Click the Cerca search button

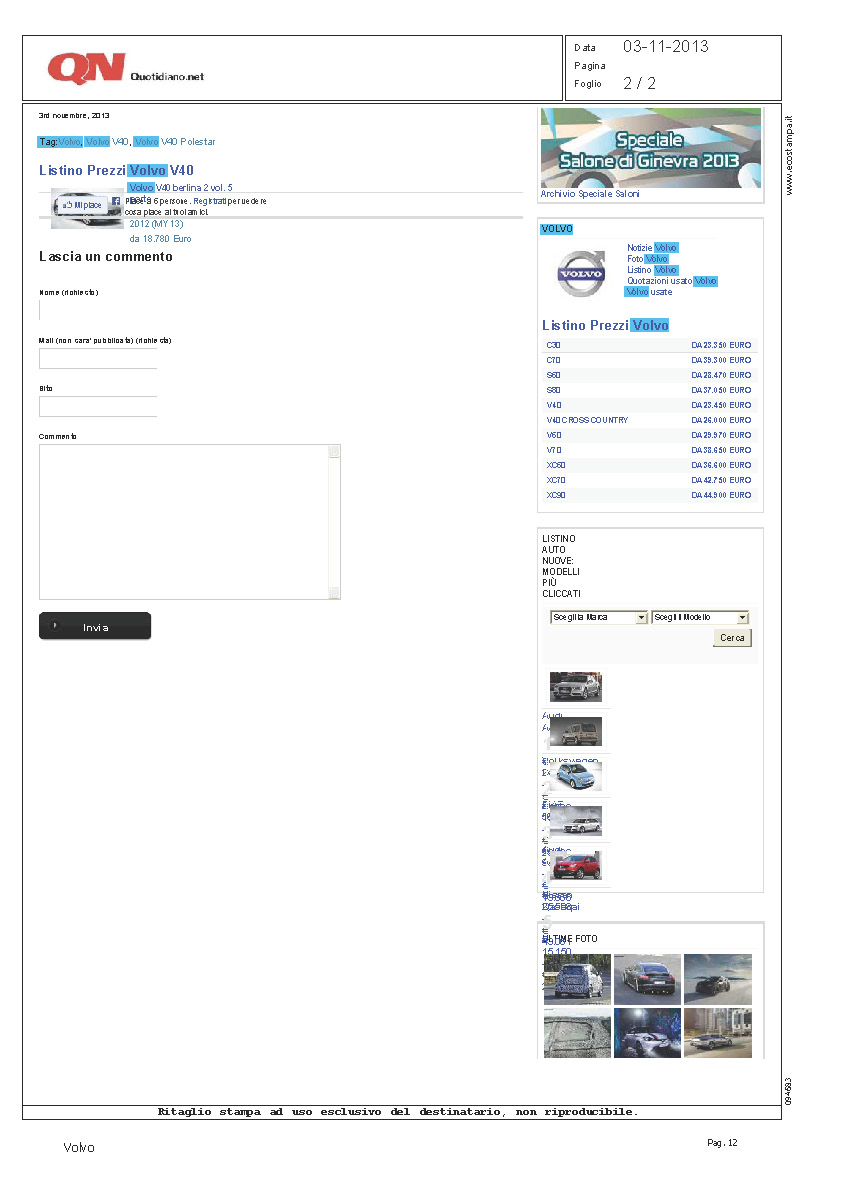(732, 638)
